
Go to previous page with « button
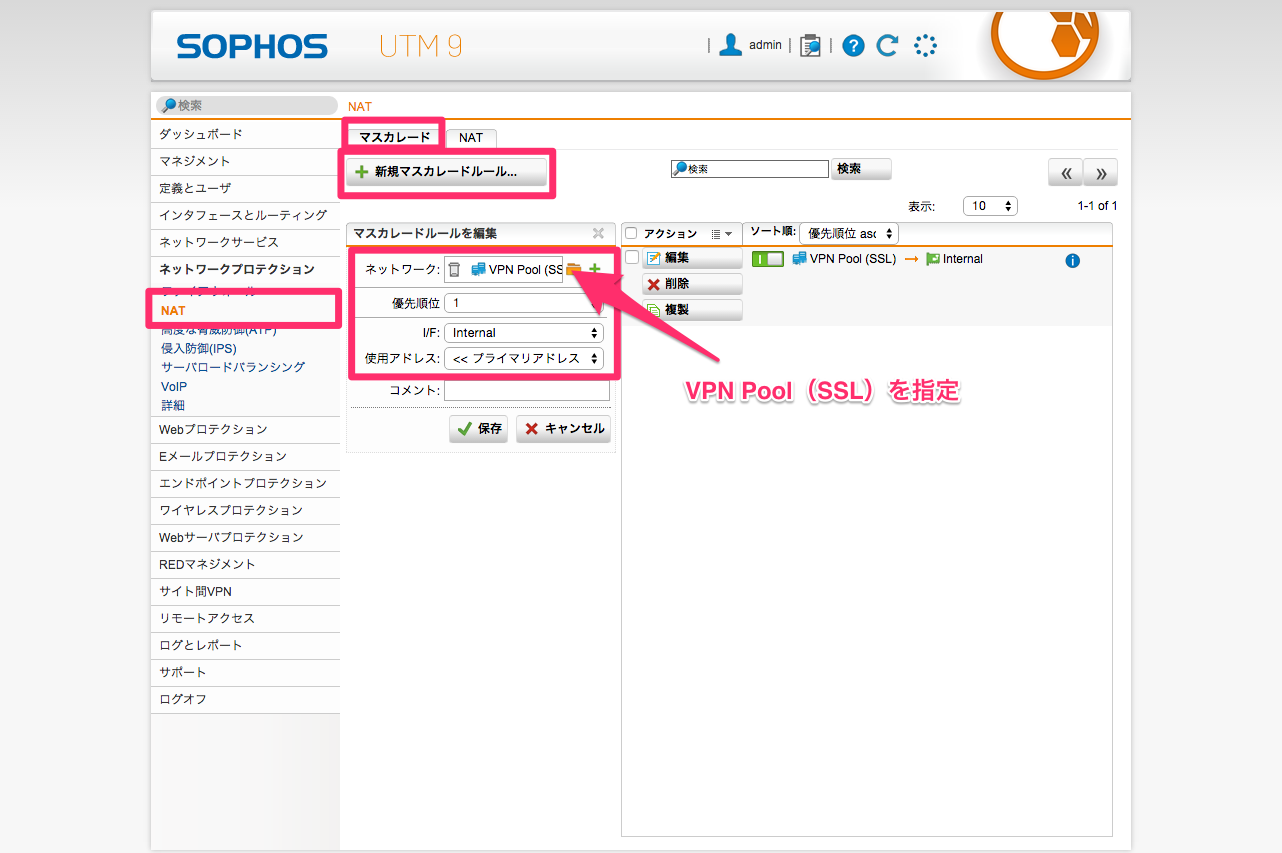1065,172
